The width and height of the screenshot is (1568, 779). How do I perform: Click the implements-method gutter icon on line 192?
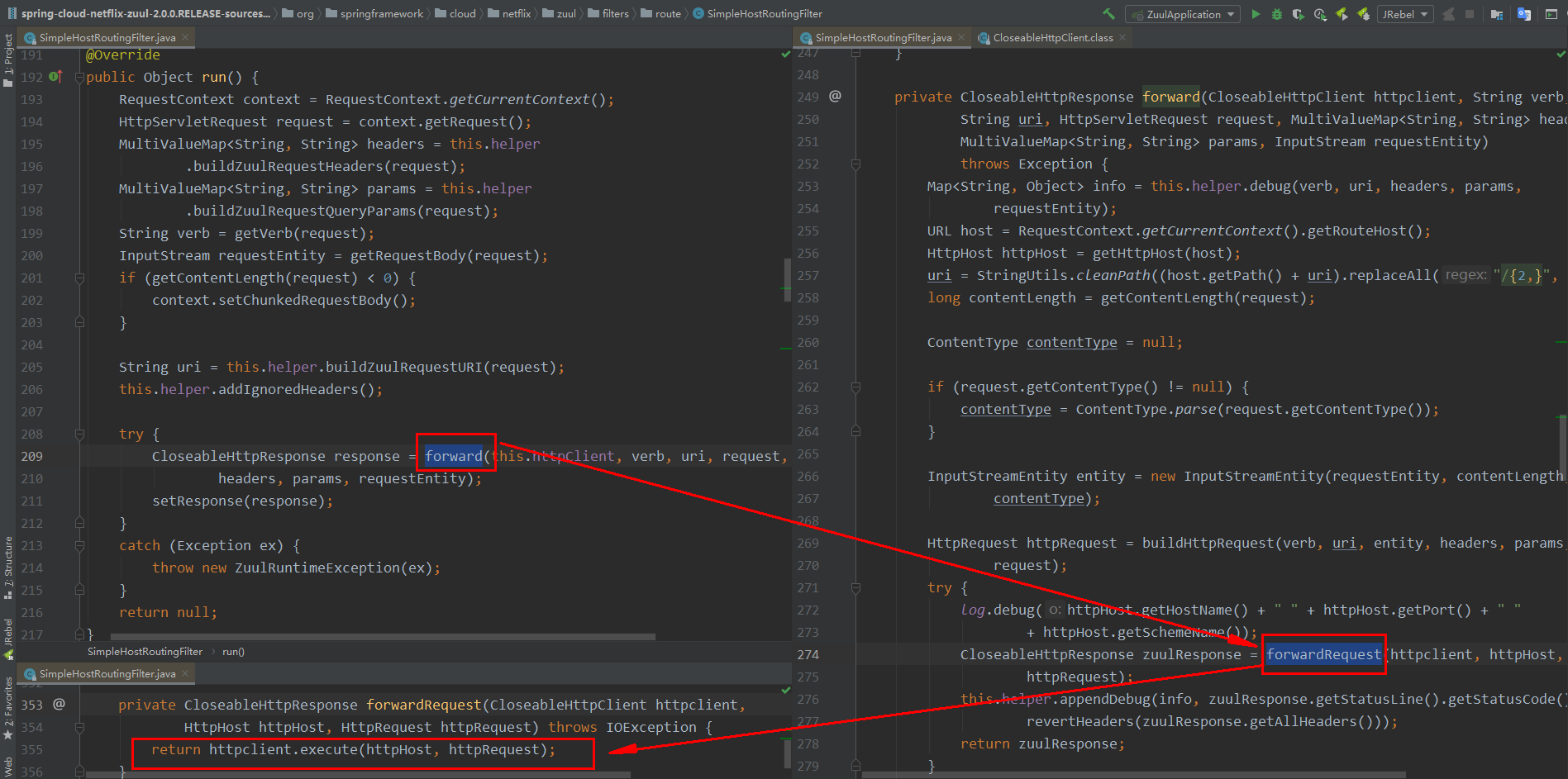pyautogui.click(x=55, y=77)
